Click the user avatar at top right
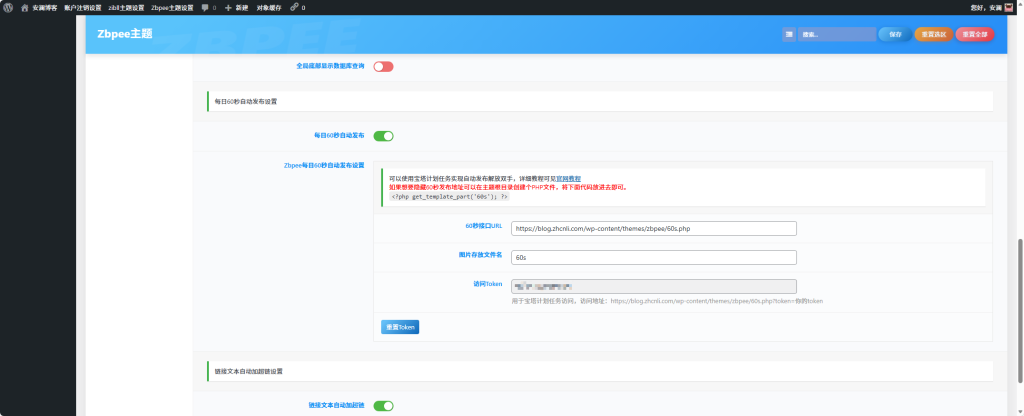The image size is (1024, 416). 1008,7
